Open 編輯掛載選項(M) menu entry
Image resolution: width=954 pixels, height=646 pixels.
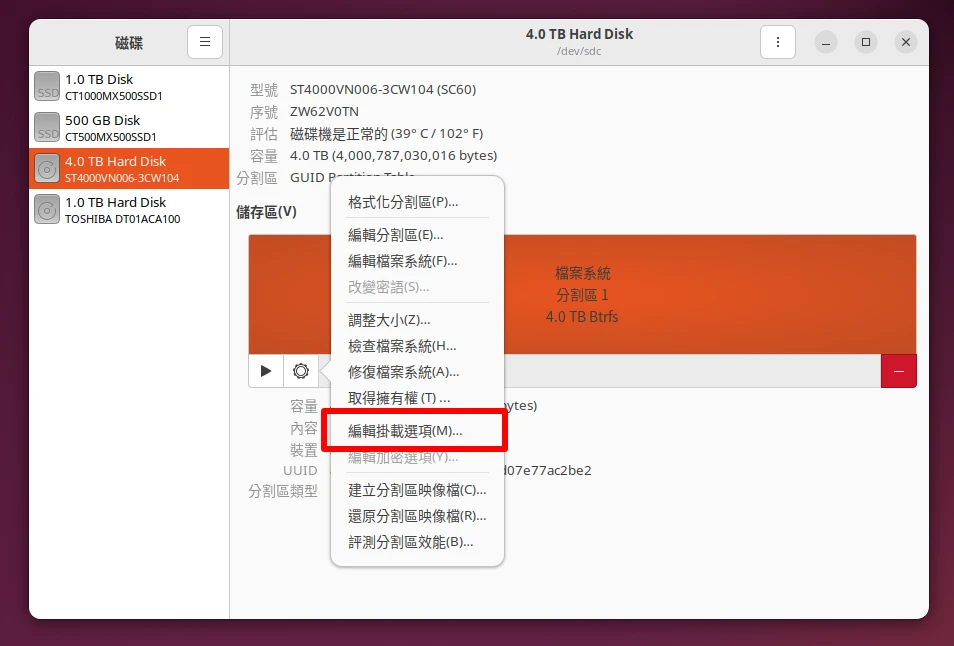pyautogui.click(x=406, y=431)
